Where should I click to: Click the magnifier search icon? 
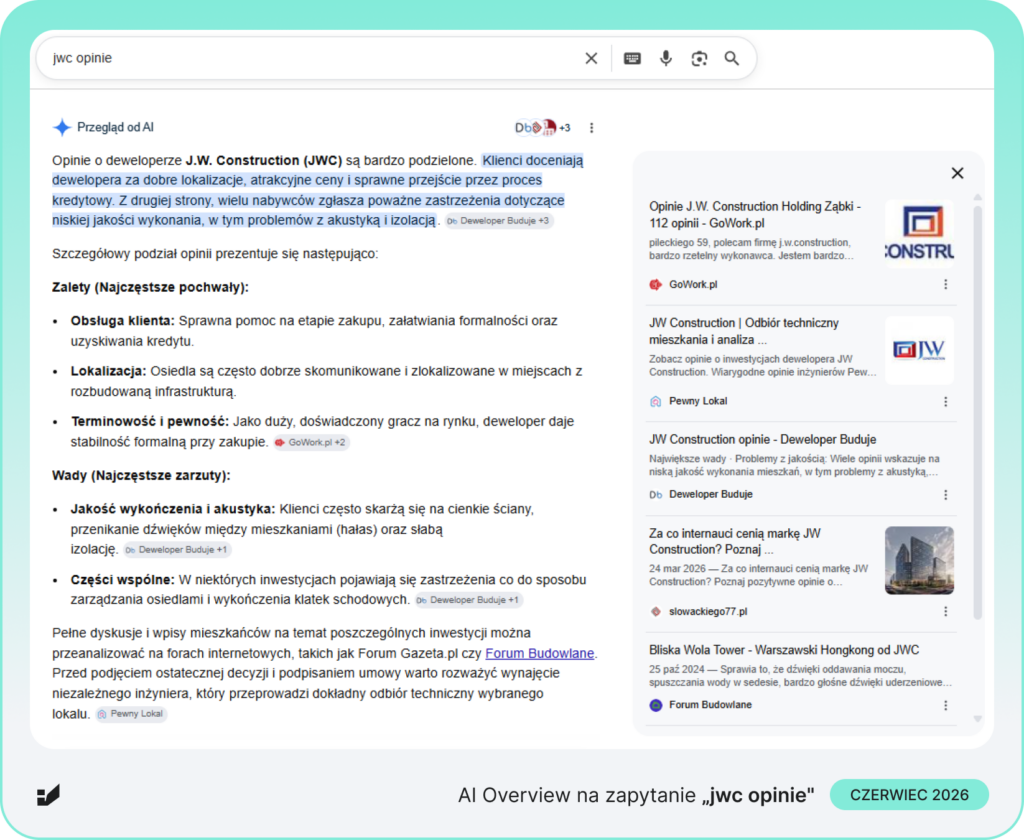pyautogui.click(x=732, y=59)
